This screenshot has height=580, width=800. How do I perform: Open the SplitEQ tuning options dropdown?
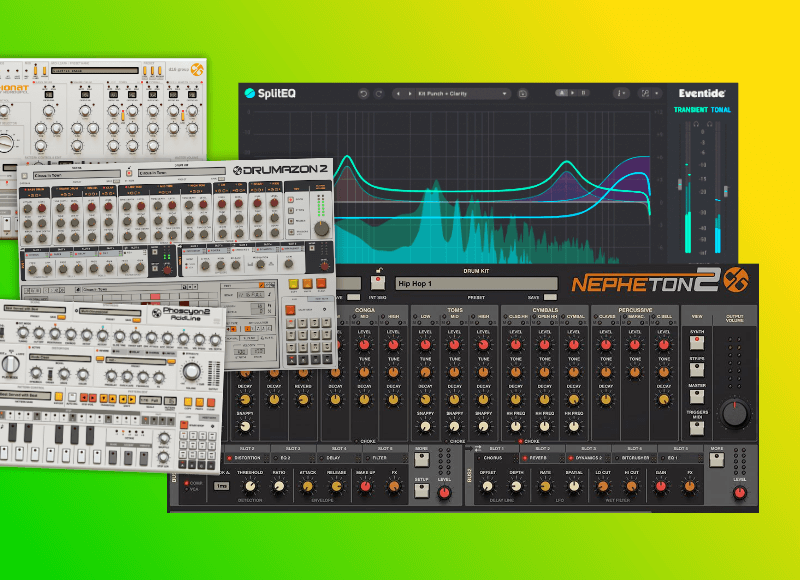tap(621, 93)
